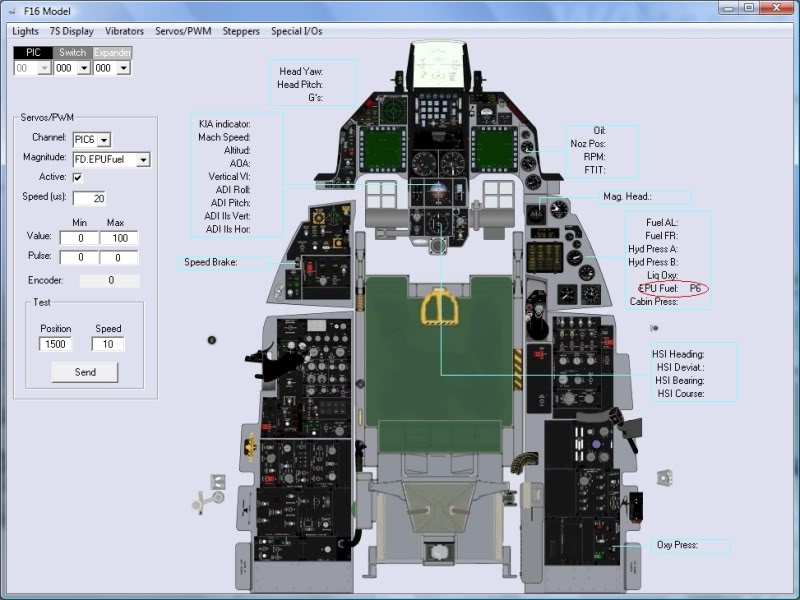Click the HSI Heading label
The width and height of the screenshot is (800, 600).
[x=678, y=354]
